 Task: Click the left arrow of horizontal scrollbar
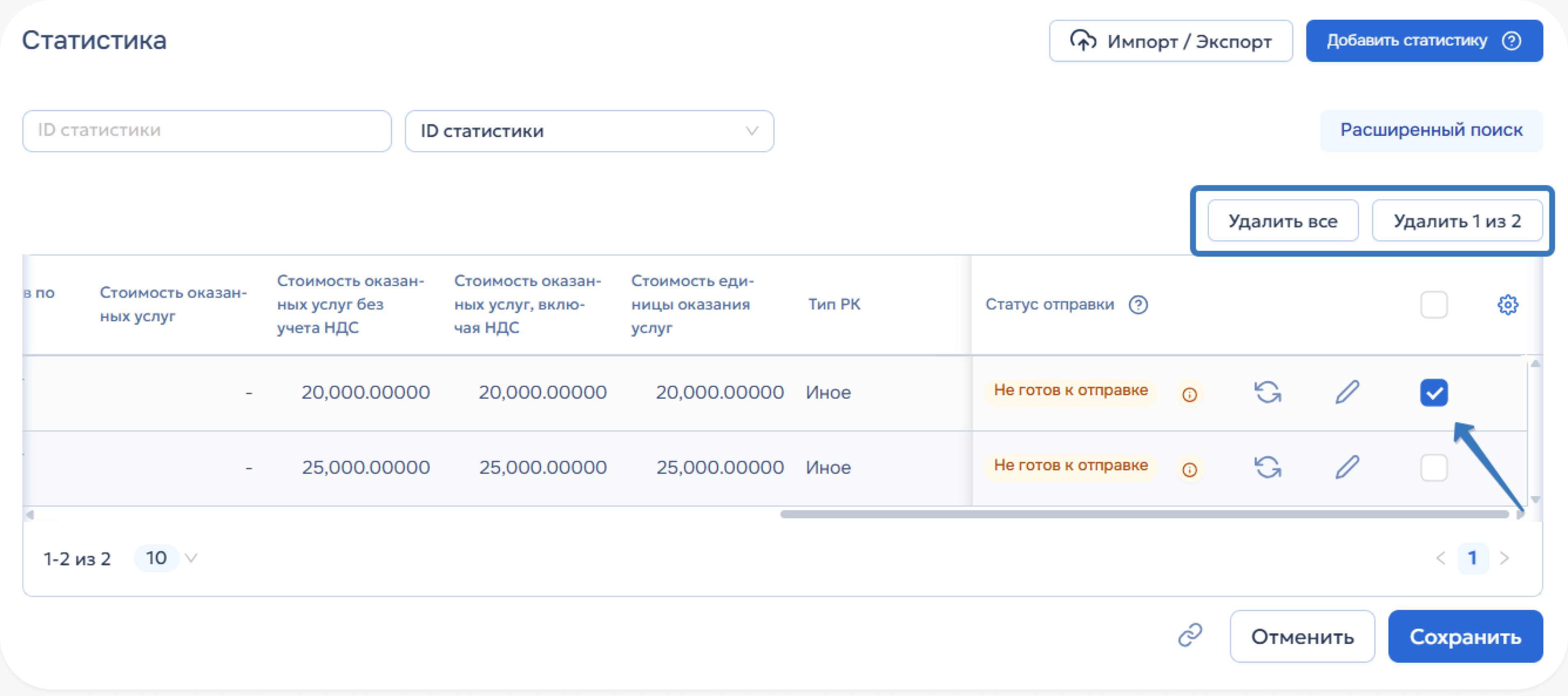29,515
